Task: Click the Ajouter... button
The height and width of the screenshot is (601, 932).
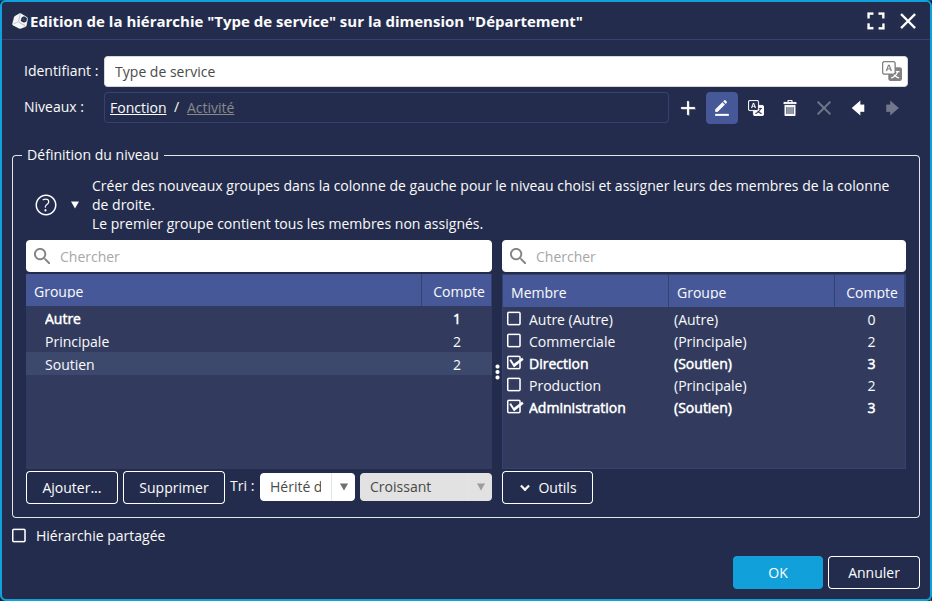Action: pos(72,487)
